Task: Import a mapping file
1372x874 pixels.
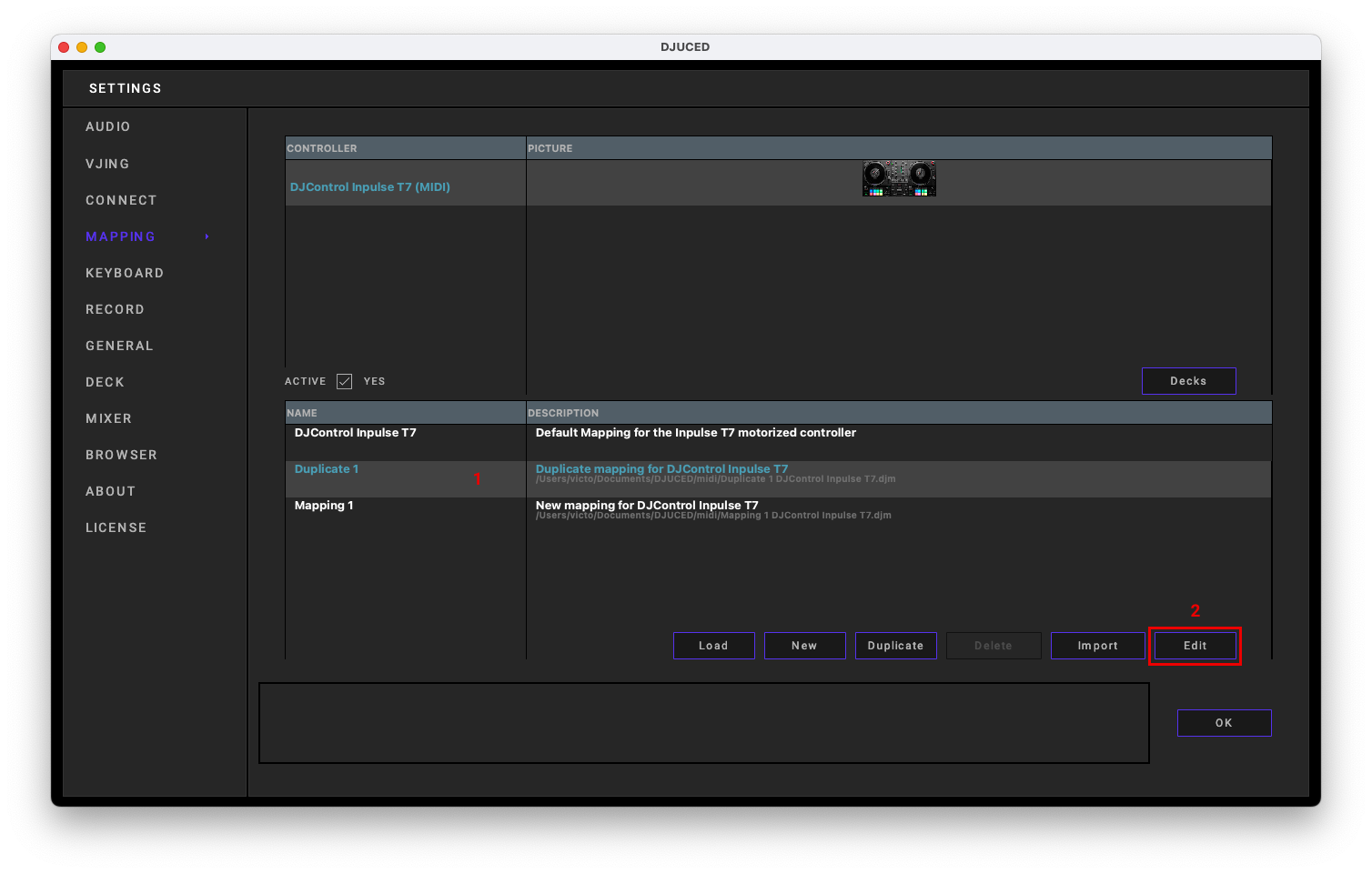Action: [x=1097, y=646]
